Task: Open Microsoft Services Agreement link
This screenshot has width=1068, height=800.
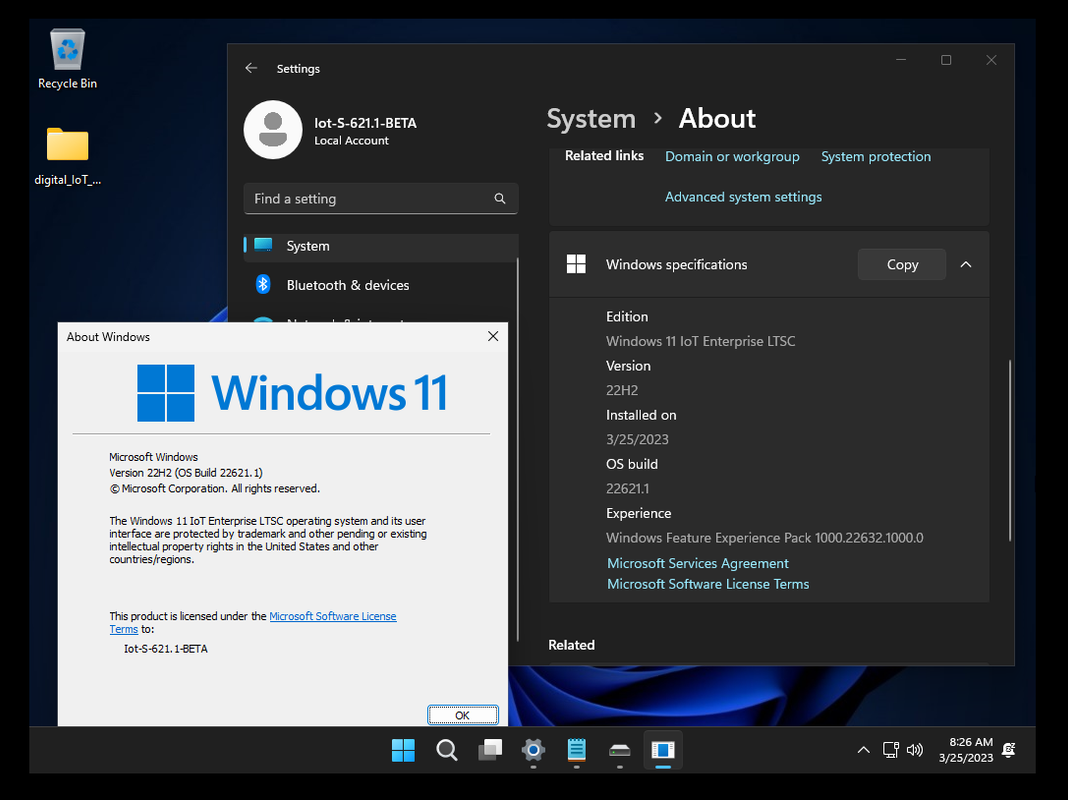Action: (x=697, y=563)
